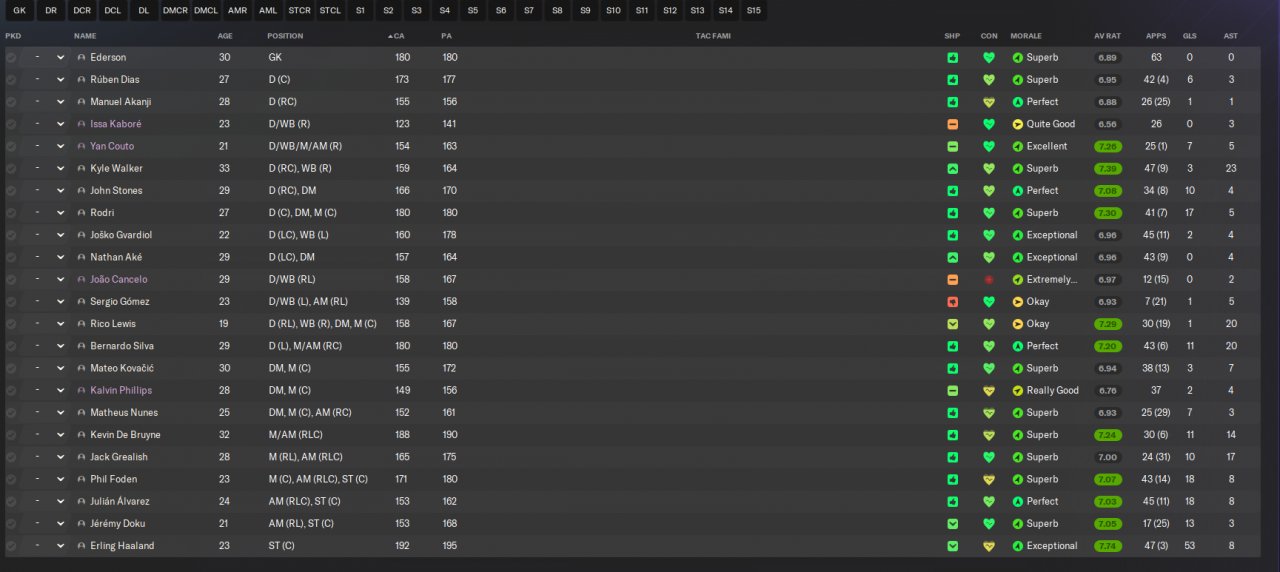1280x572 pixels.
Task: Select the STCL position button
Action: (330, 11)
